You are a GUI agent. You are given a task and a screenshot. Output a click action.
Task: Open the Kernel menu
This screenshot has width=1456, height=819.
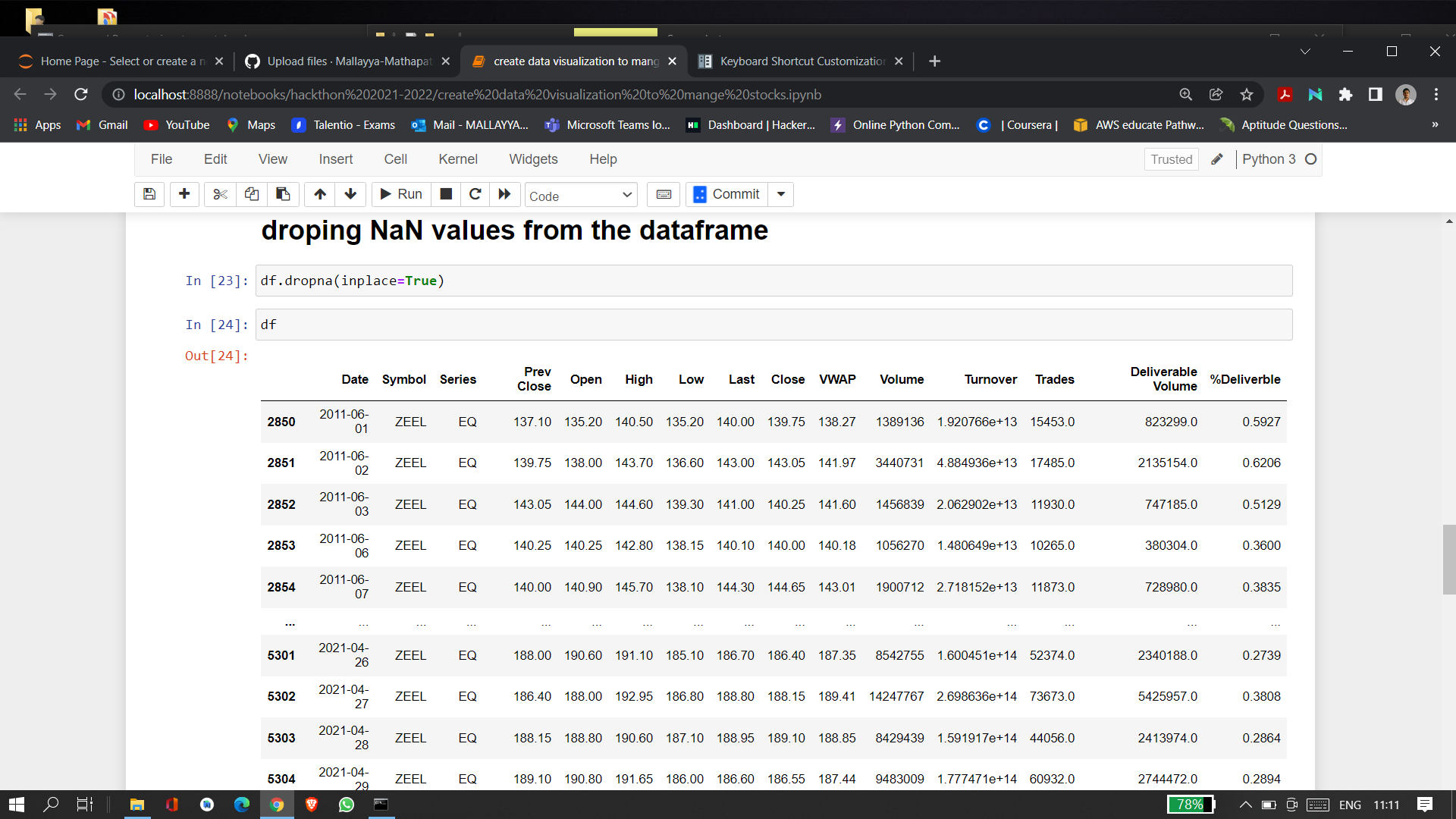pos(458,159)
